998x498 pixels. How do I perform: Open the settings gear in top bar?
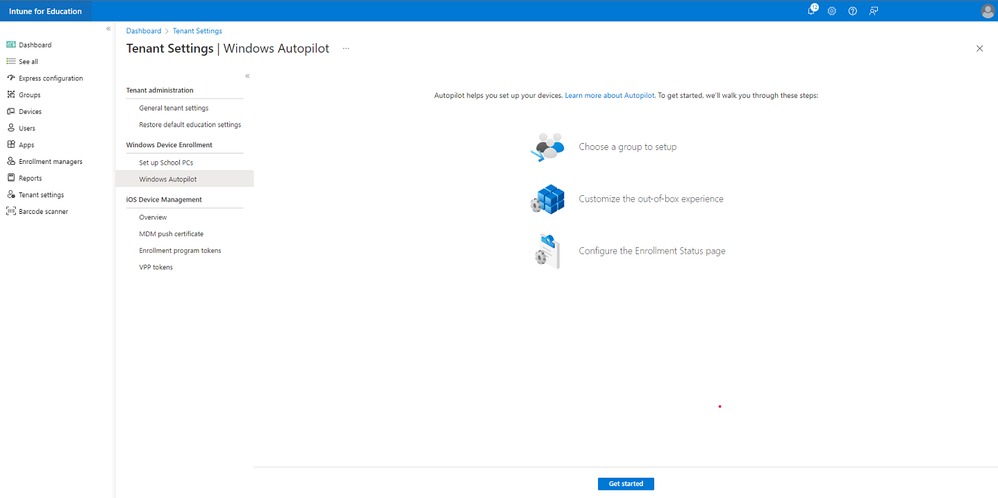coord(832,11)
